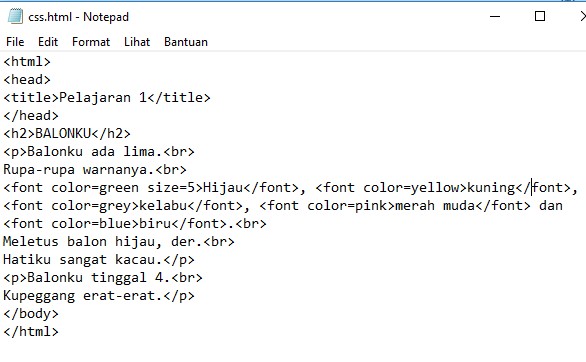Click the text merah muda
This screenshot has width=586, height=362.
coord(435,205)
